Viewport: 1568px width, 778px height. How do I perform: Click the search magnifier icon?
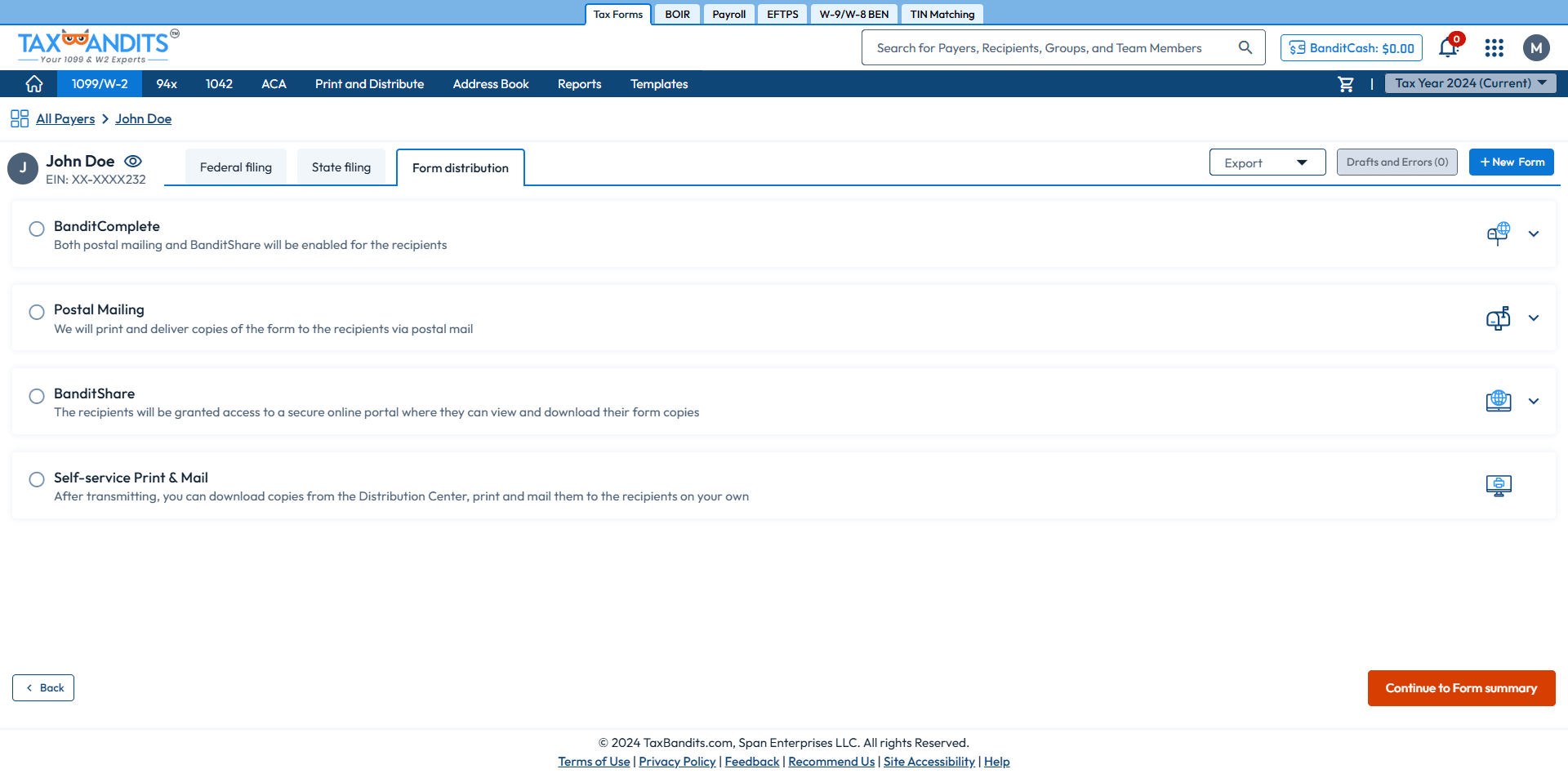pos(1245,47)
